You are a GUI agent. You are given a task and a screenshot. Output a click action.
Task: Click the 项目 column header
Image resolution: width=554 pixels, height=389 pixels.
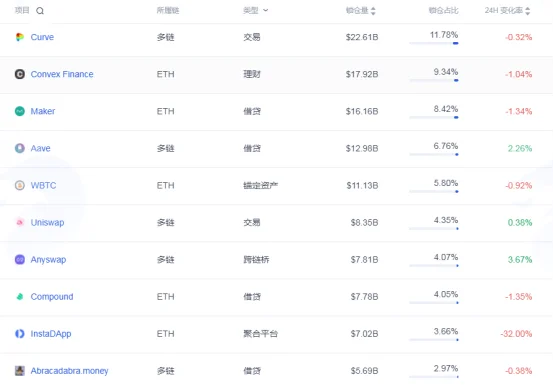click(22, 11)
